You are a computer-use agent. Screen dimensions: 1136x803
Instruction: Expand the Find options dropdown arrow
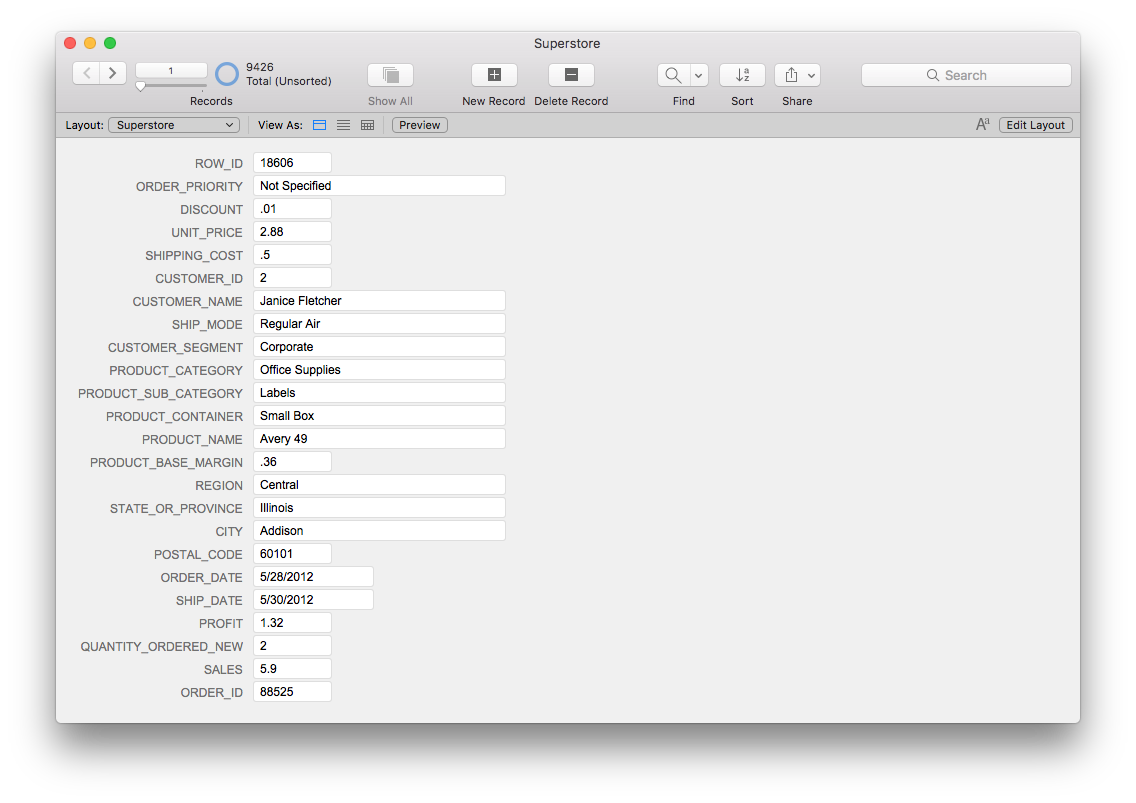(x=698, y=75)
